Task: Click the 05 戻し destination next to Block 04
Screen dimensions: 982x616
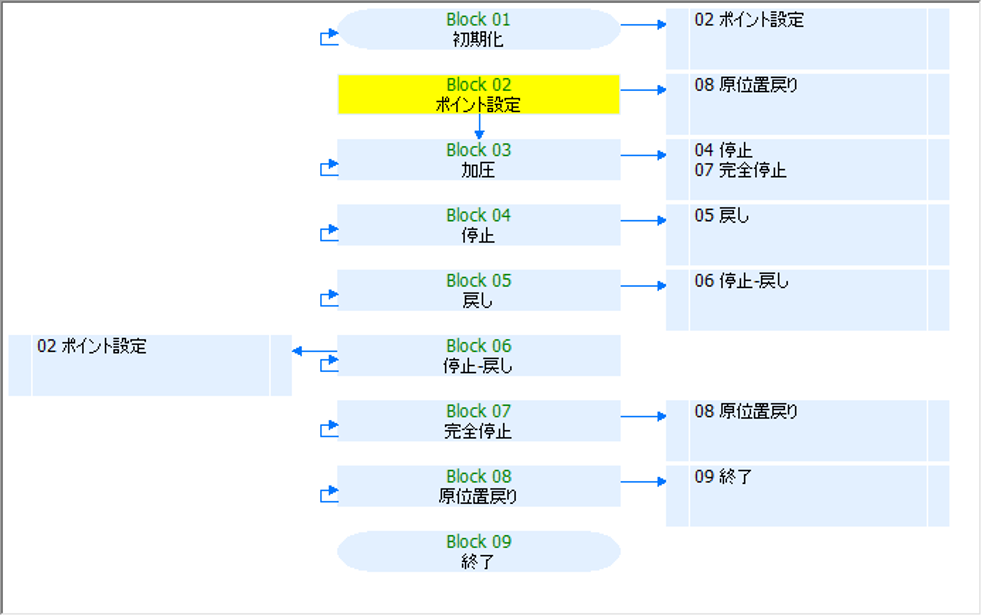Action: tap(722, 216)
